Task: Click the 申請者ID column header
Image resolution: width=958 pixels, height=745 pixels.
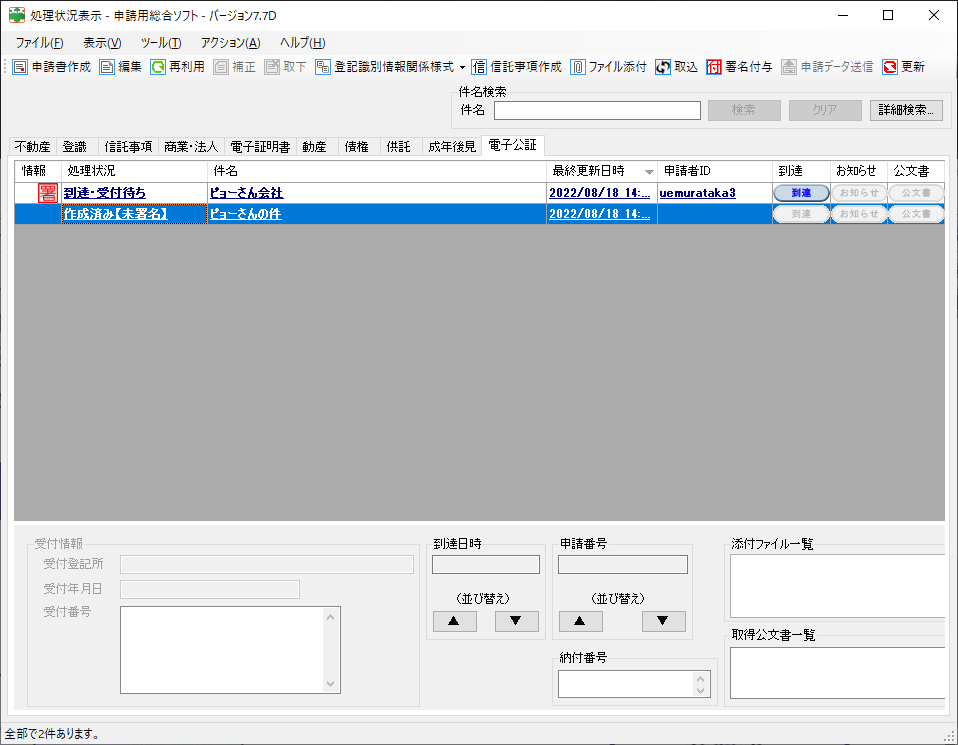Action: tap(715, 171)
